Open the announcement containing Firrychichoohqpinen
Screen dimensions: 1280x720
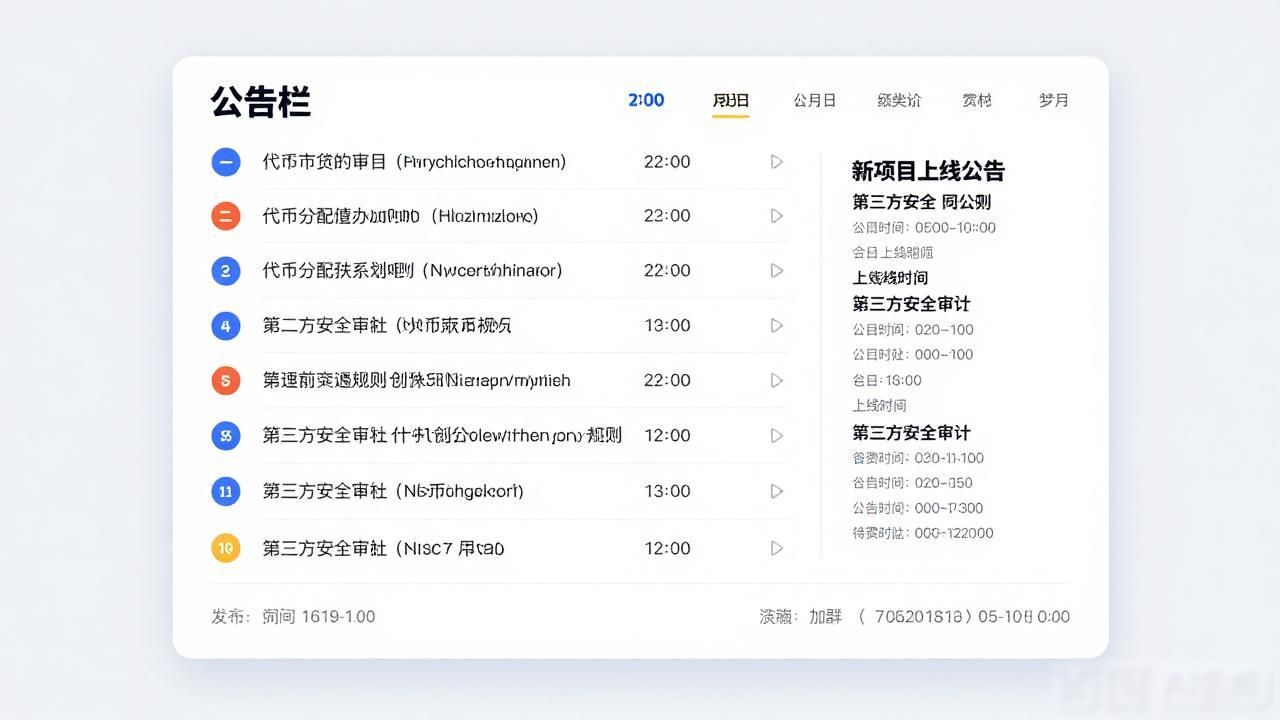coord(414,162)
